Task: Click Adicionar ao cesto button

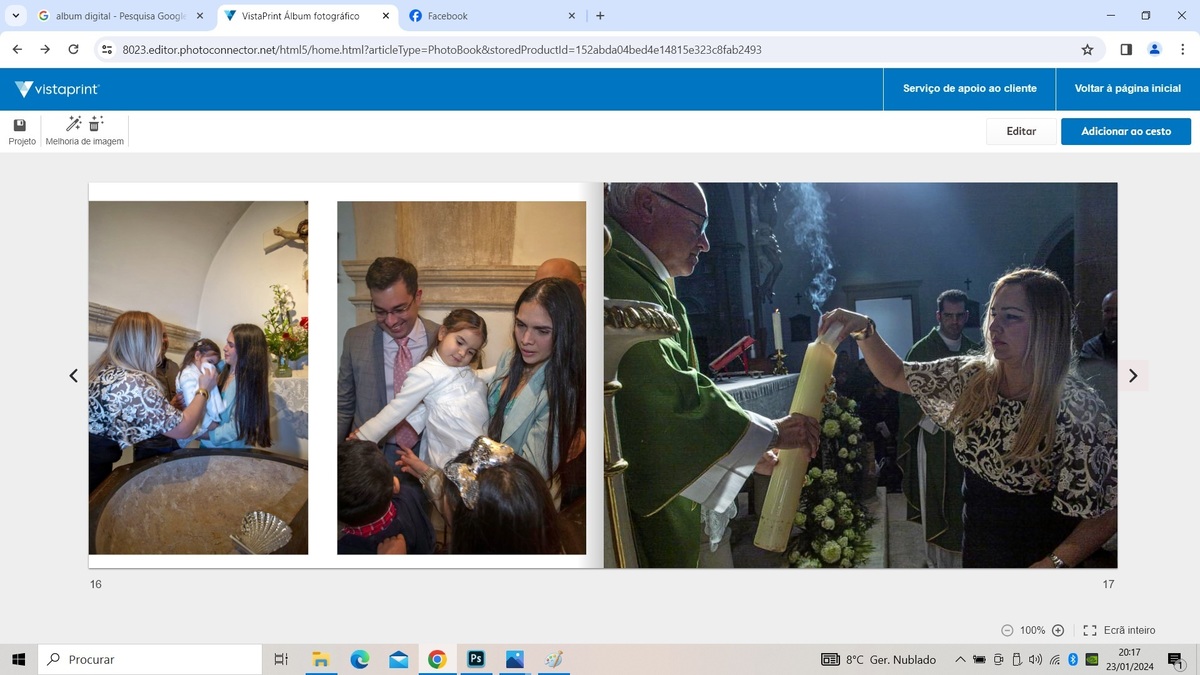Action: (1125, 131)
